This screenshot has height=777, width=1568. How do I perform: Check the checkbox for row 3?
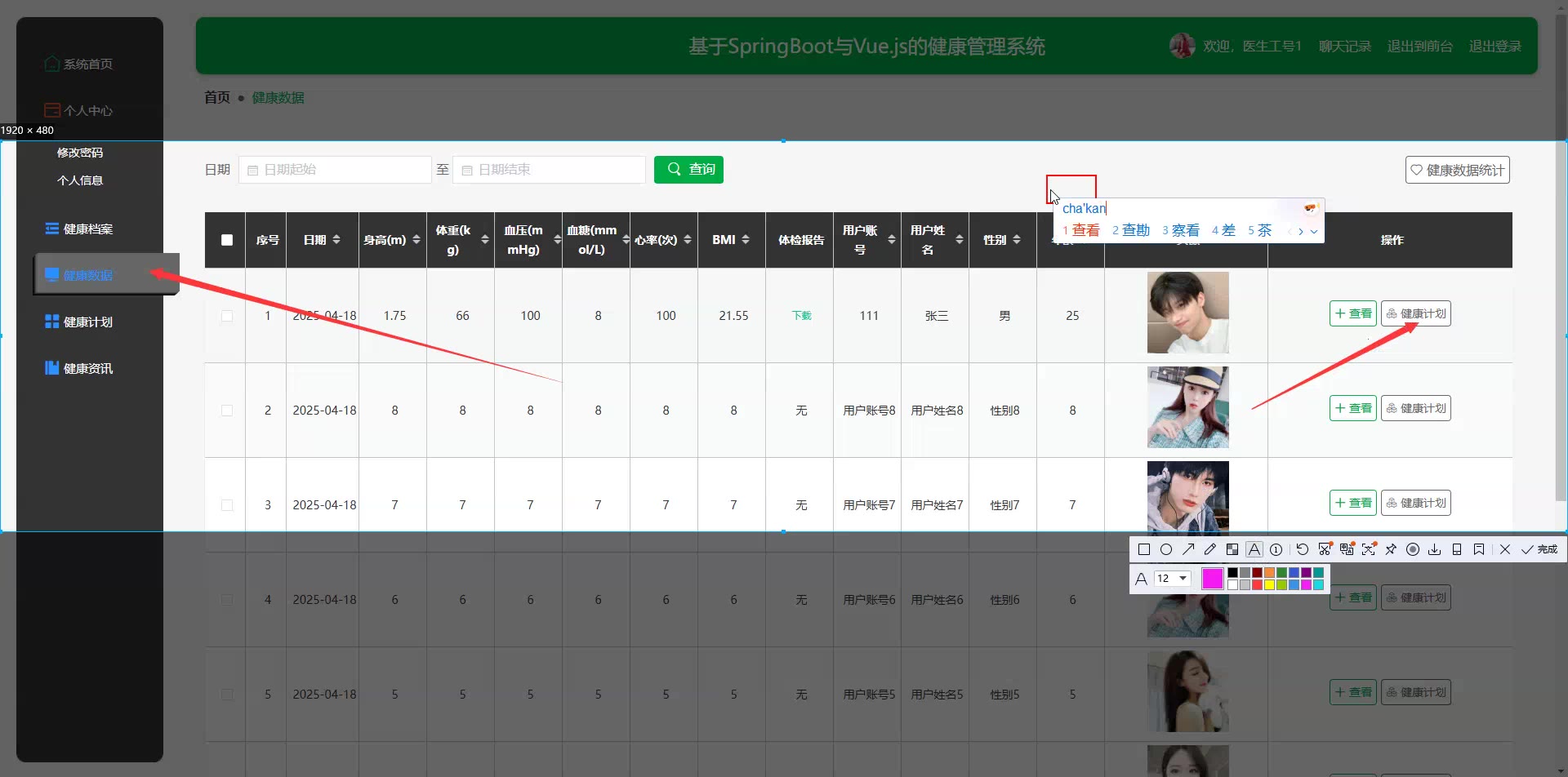(x=227, y=505)
